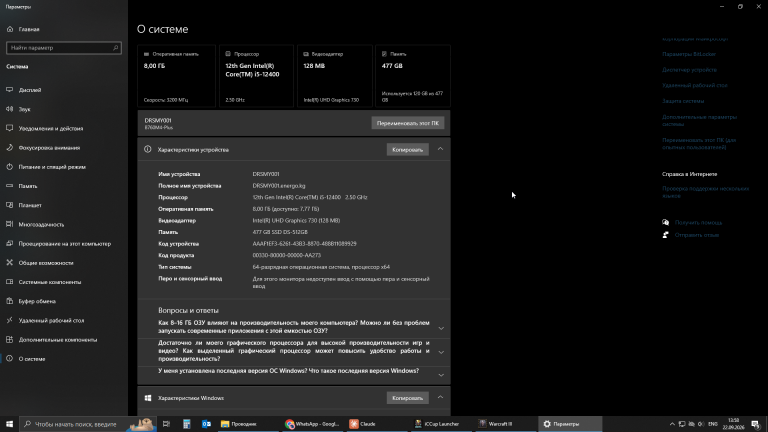Show hidden tray icons chevron
The image size is (768, 432).
672,424
